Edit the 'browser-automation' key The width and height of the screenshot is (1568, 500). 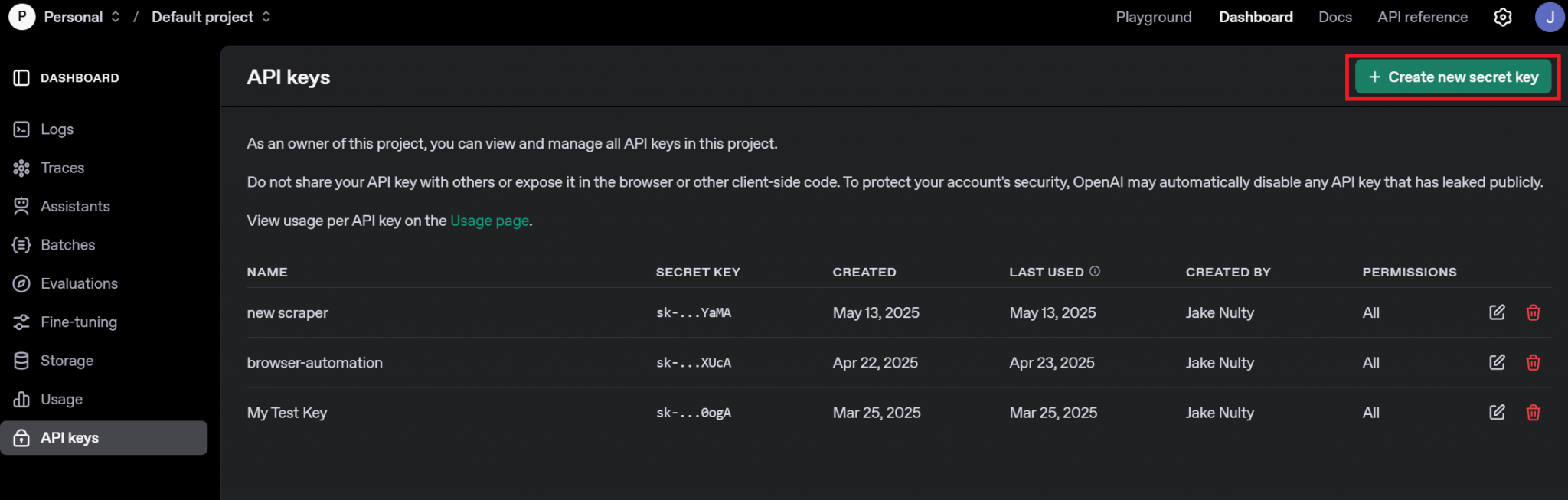click(1497, 362)
